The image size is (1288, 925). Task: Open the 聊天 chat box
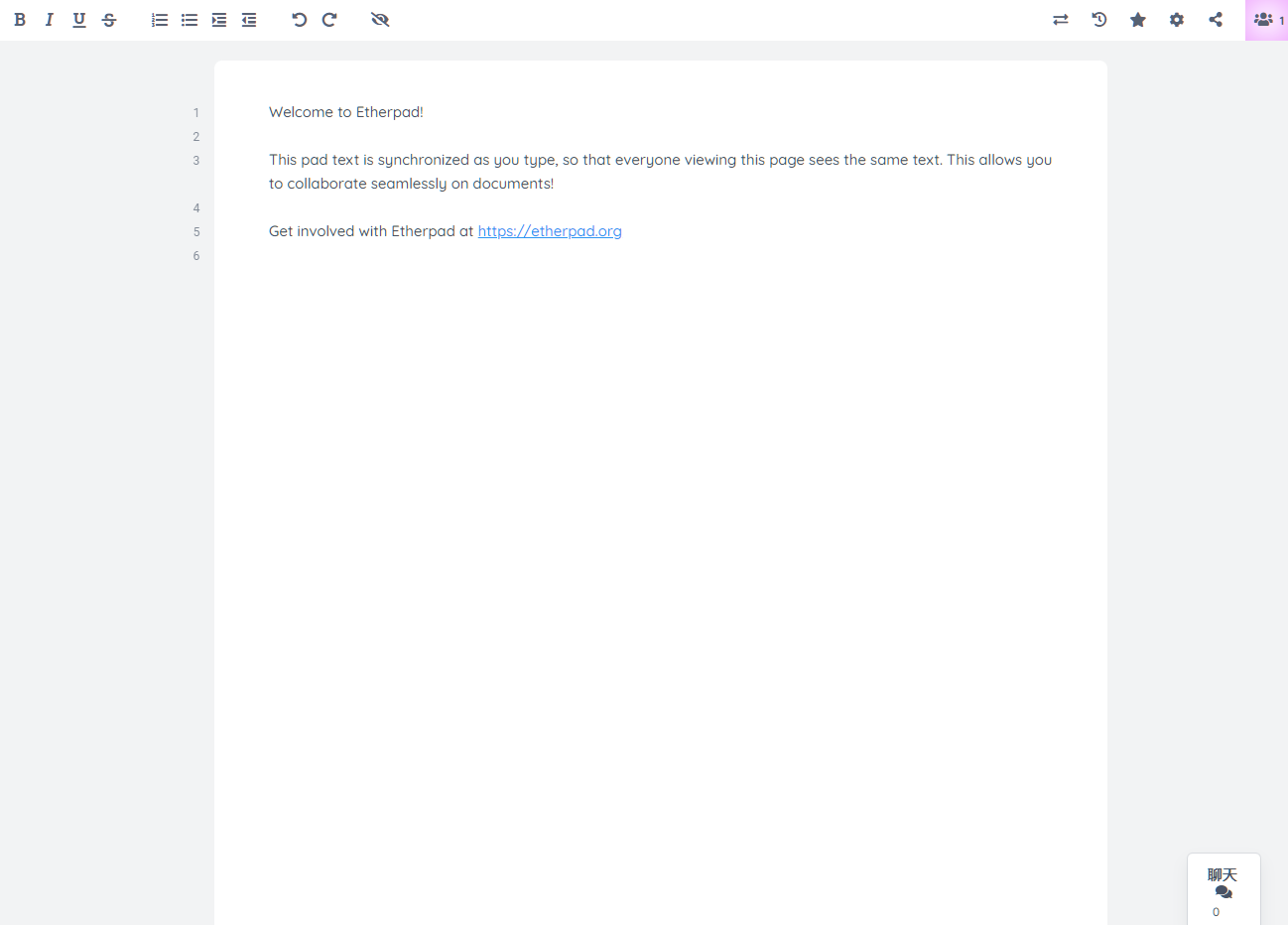click(x=1224, y=889)
